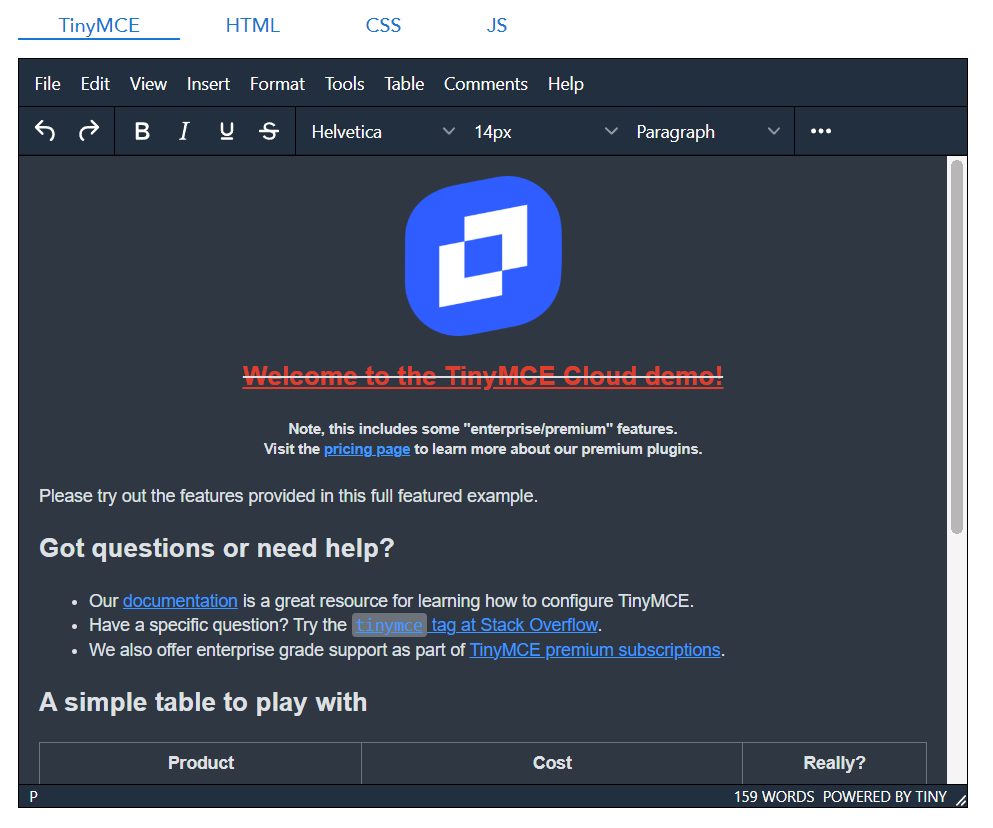
Task: Open the View menu
Action: (148, 84)
